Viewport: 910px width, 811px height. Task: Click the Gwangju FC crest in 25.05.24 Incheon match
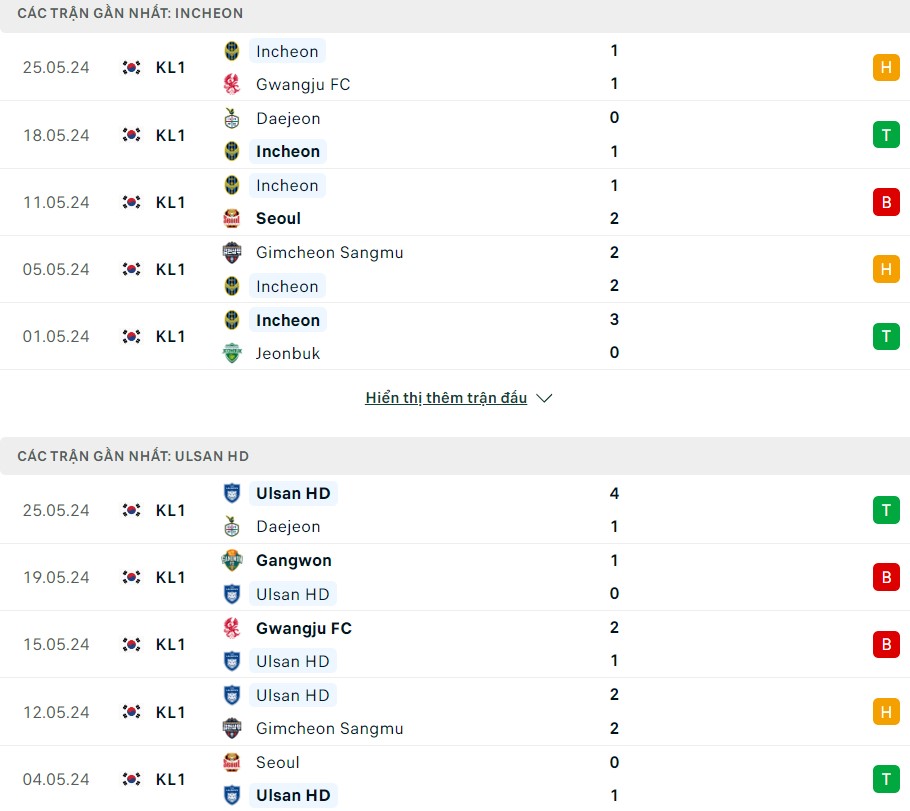point(232,84)
